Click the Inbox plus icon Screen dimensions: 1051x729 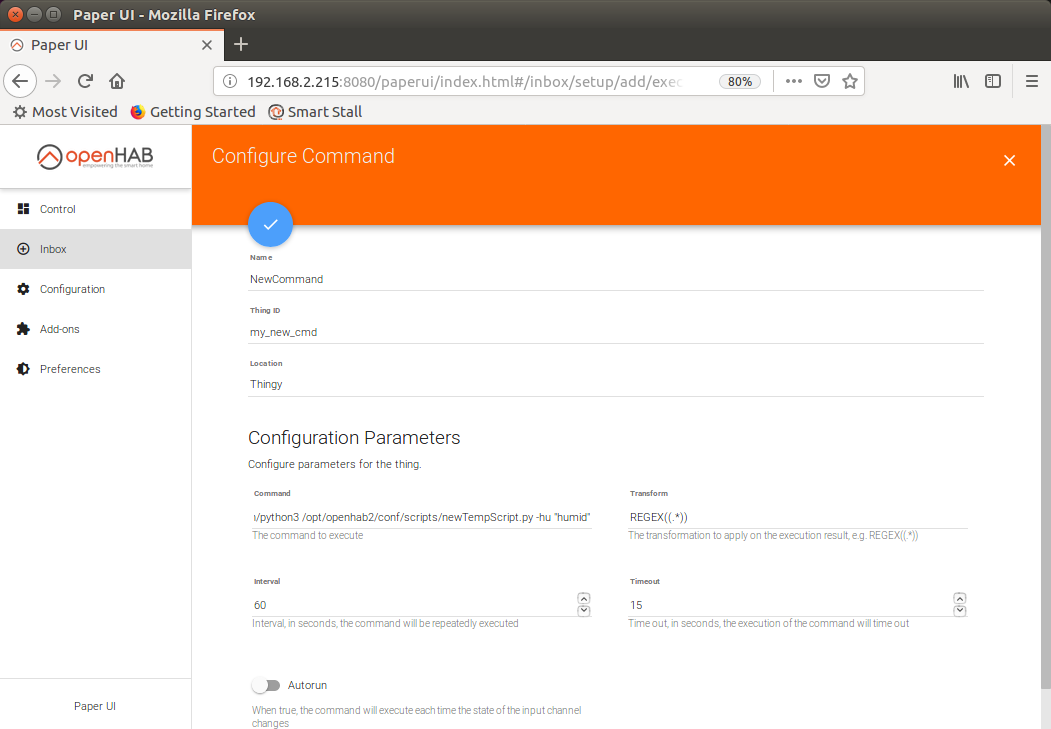[x=23, y=249]
